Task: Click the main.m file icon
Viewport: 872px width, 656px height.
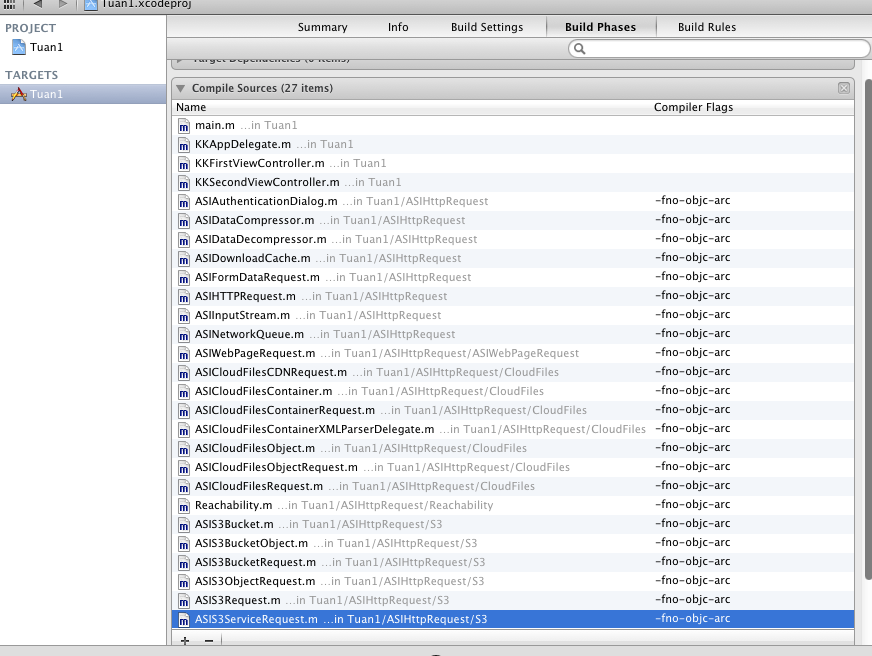Action: tap(184, 126)
